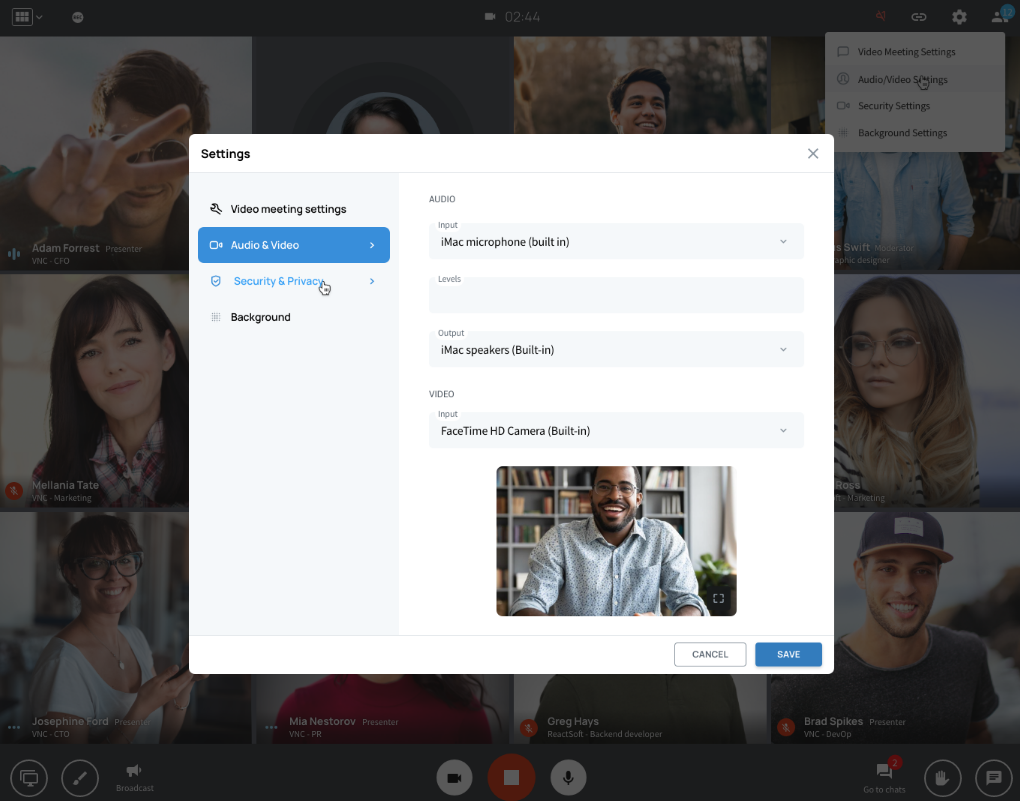This screenshot has width=1020, height=801.
Task: Click the red stop button to end the meeting
Action: pos(511,777)
